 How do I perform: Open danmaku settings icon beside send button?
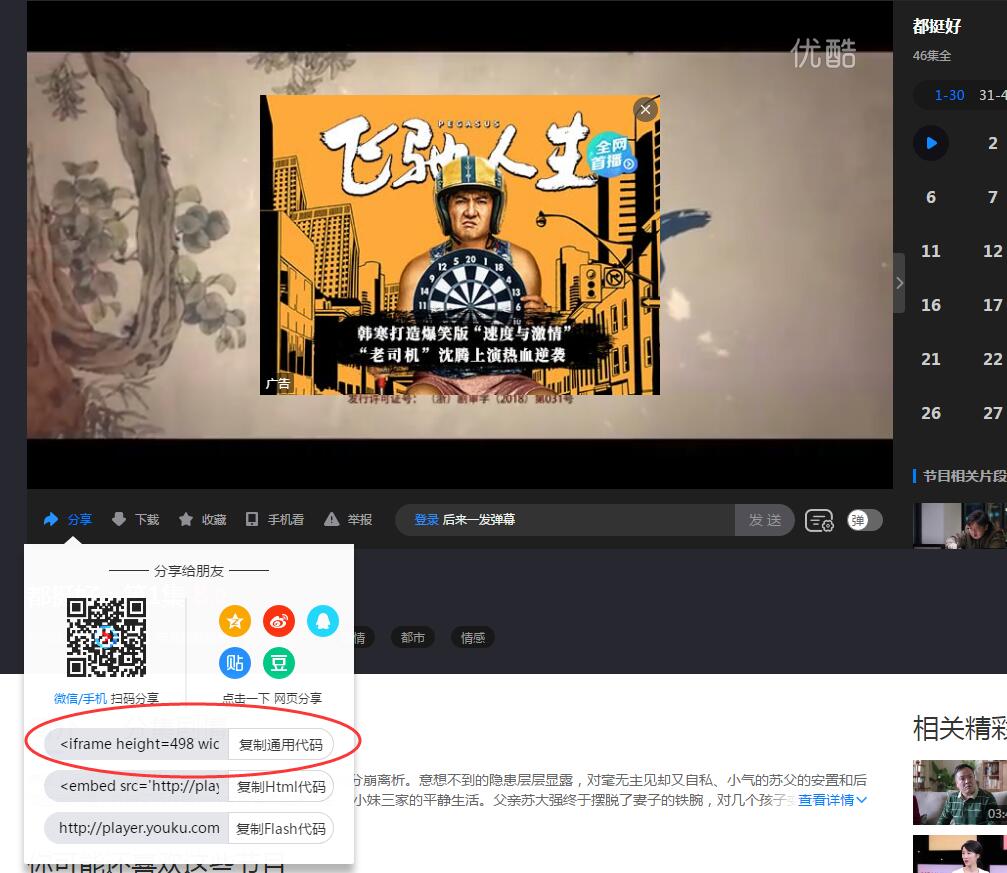820,520
